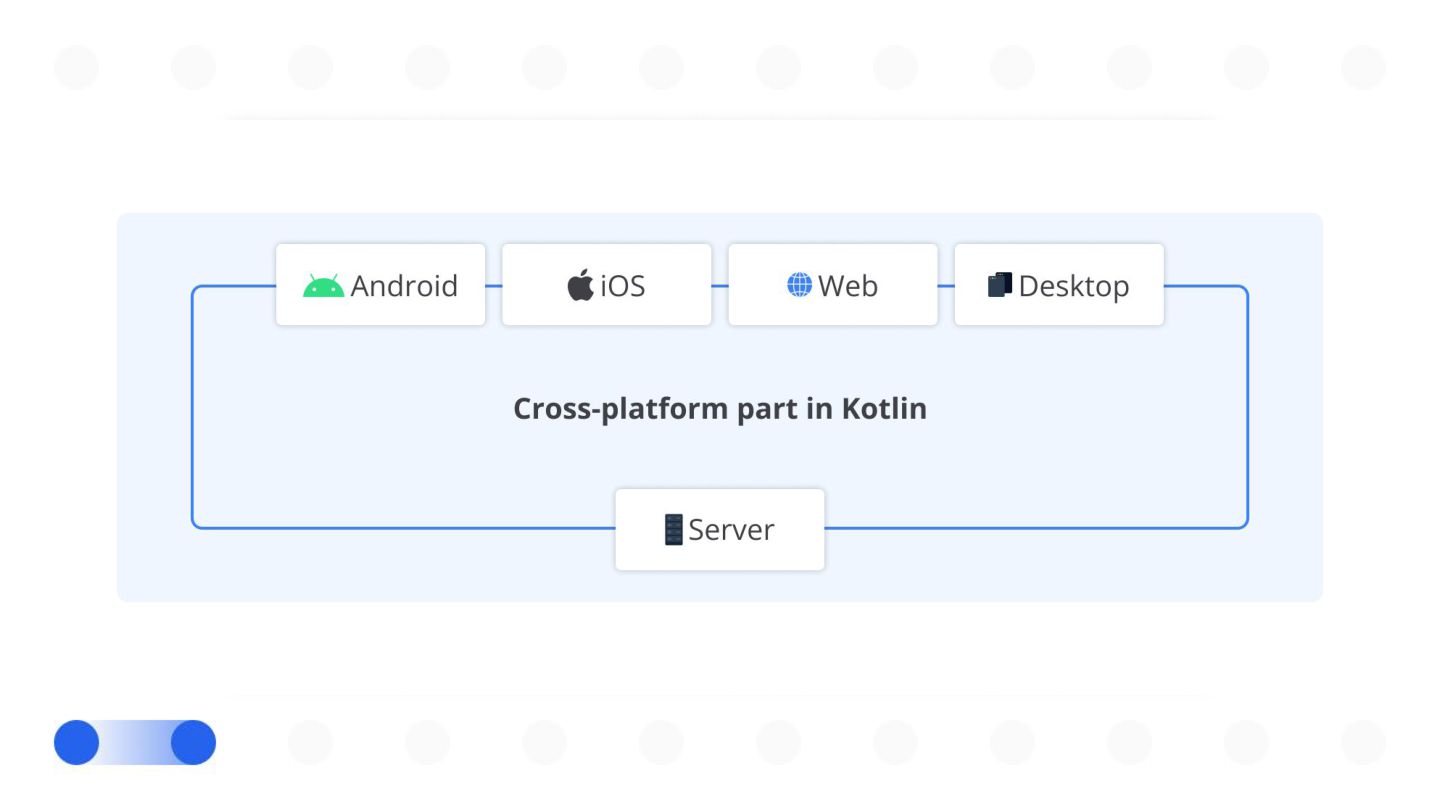Click the green Android robot icon
The height and width of the screenshot is (810, 1440).
point(323,286)
